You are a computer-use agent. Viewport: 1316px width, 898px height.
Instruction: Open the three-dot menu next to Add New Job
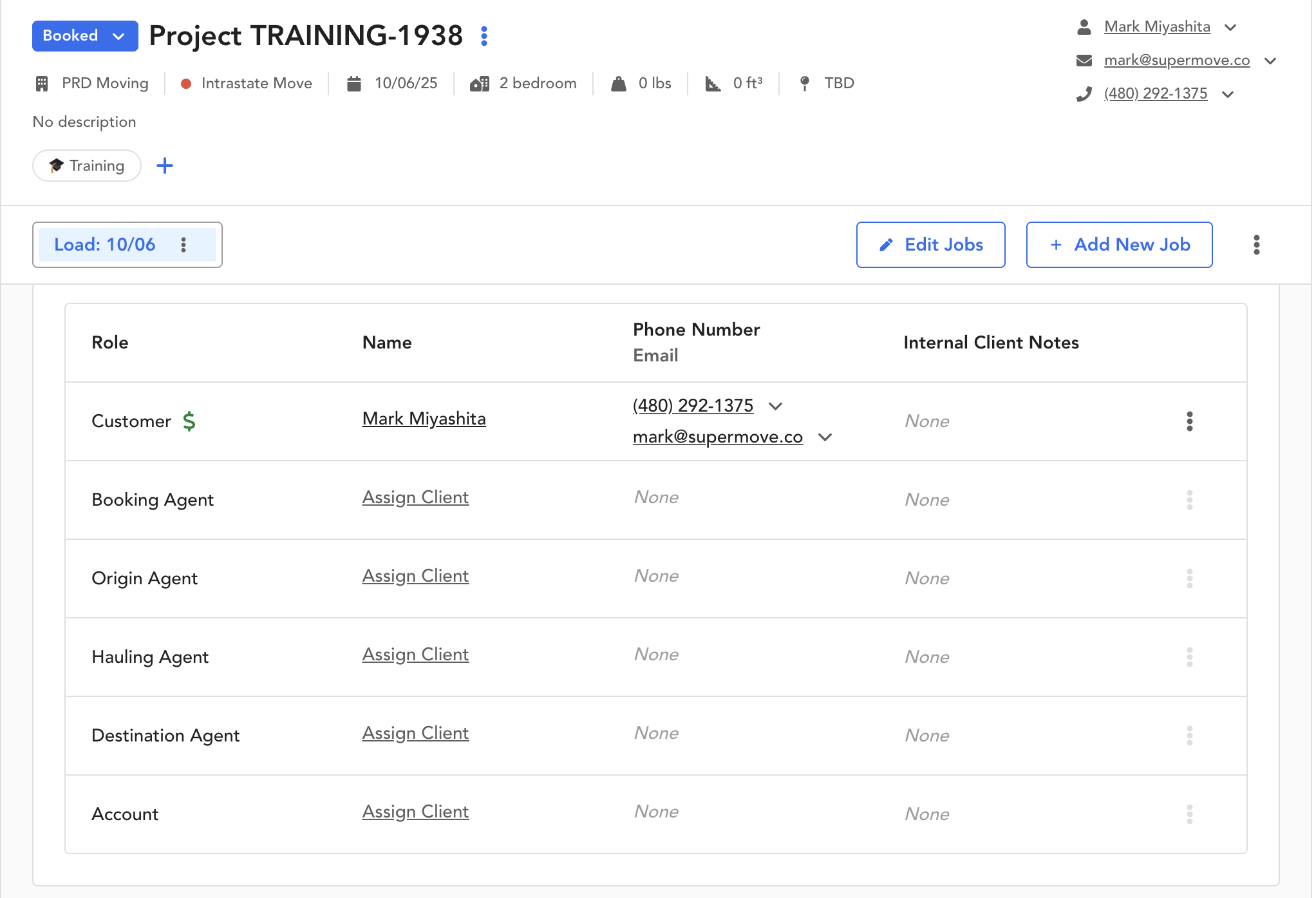1256,245
